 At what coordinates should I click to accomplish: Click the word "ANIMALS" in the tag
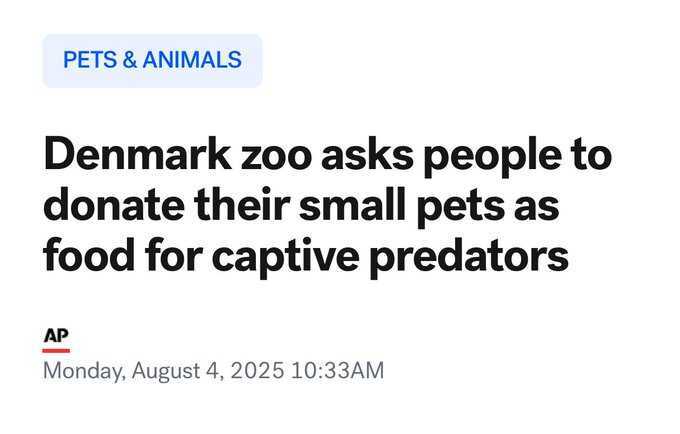[192, 60]
